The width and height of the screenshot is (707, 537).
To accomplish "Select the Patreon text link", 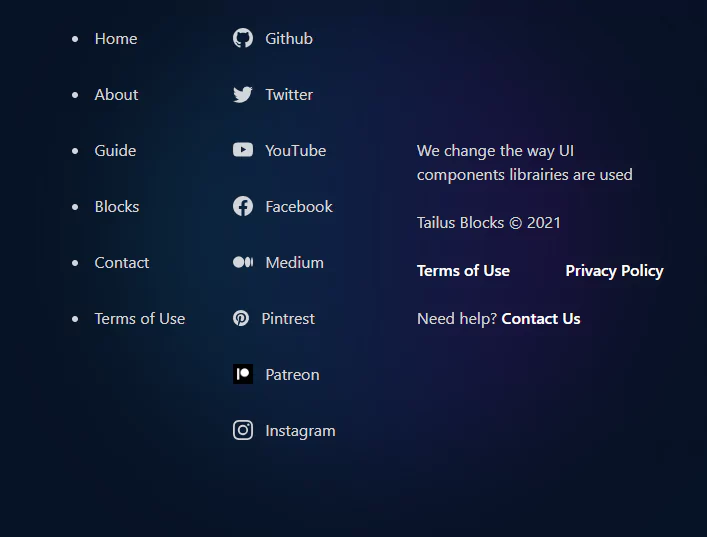I will pos(292,375).
